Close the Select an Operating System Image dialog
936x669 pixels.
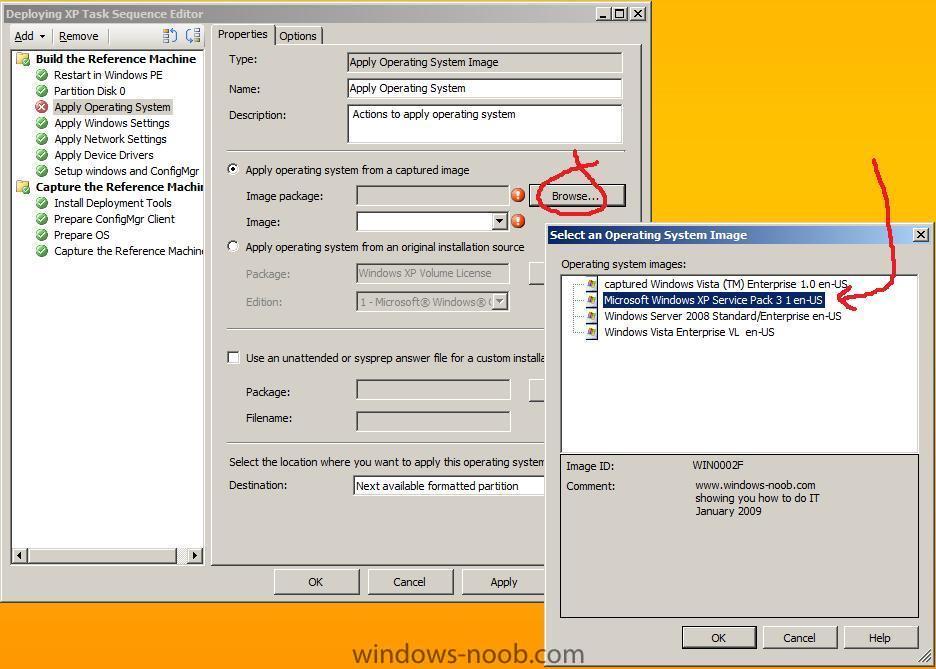click(x=921, y=235)
